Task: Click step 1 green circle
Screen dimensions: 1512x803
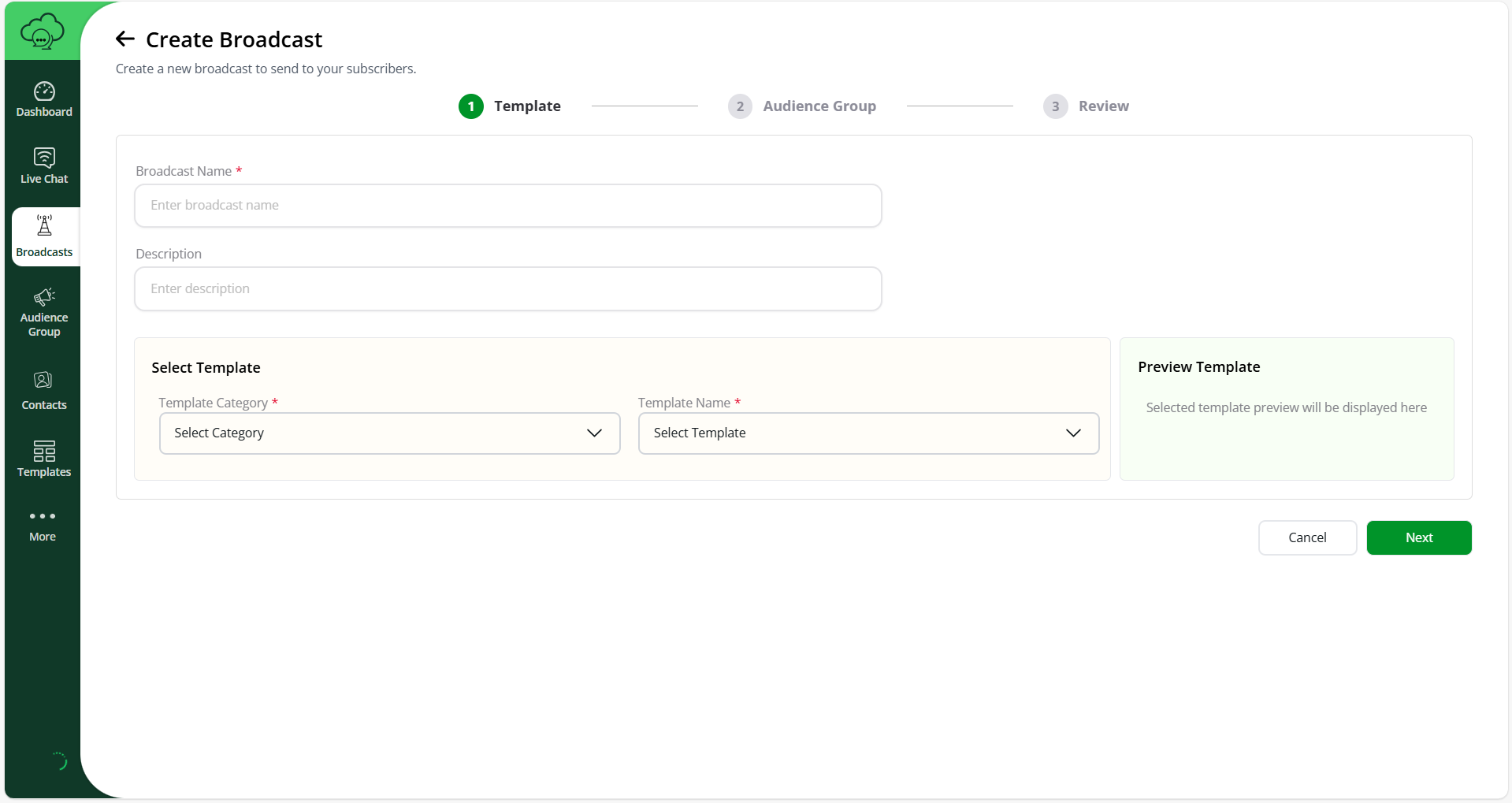Action: 471,106
